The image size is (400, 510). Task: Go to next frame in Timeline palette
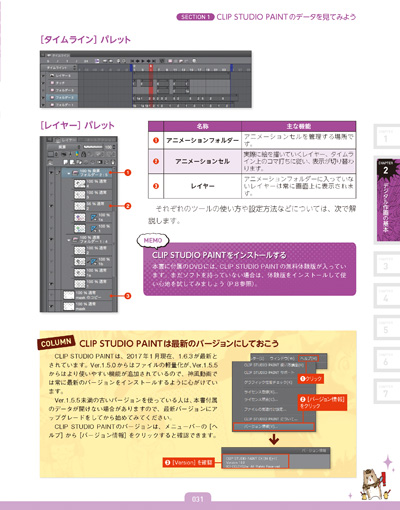[148, 61]
